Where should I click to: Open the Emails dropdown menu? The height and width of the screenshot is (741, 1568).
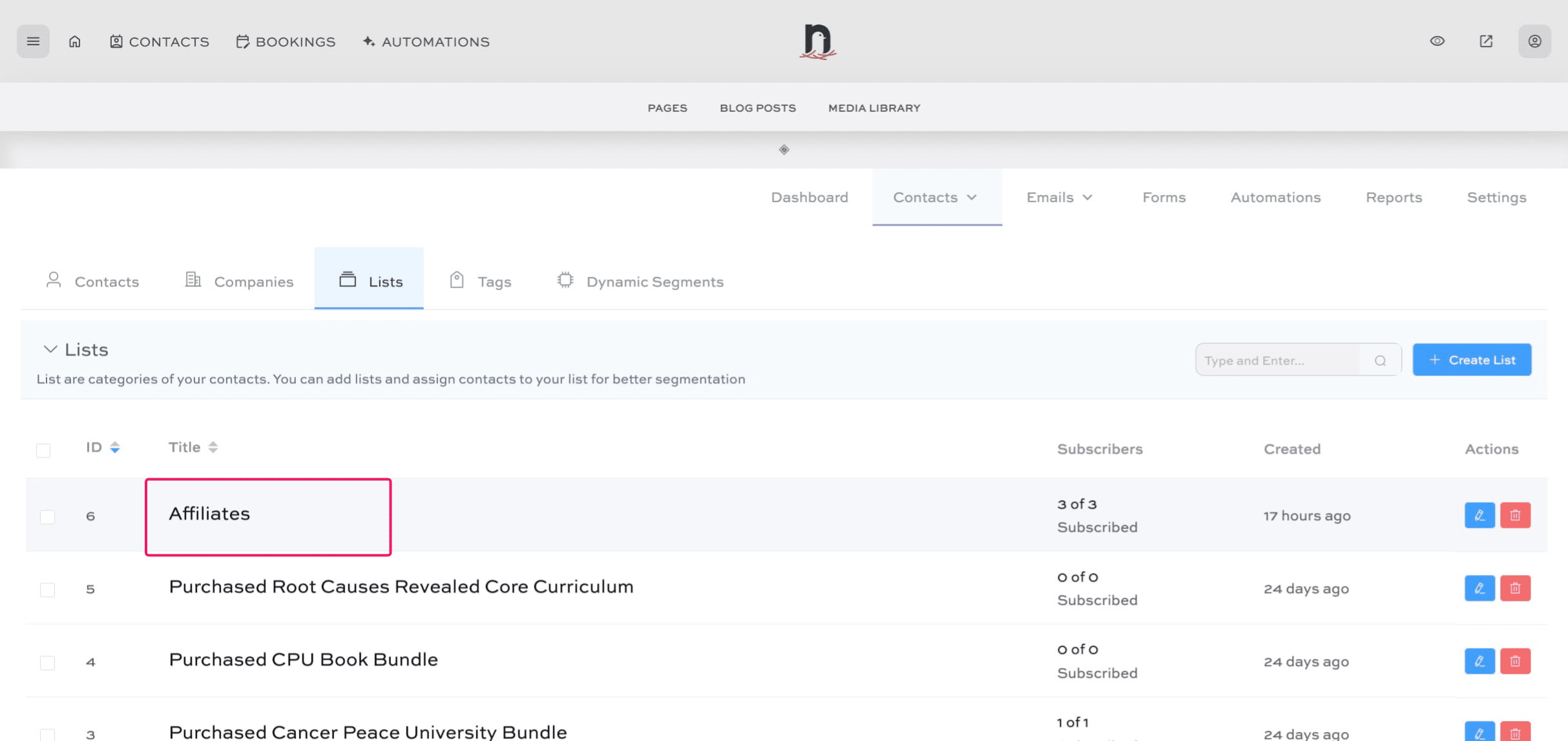click(x=1059, y=198)
